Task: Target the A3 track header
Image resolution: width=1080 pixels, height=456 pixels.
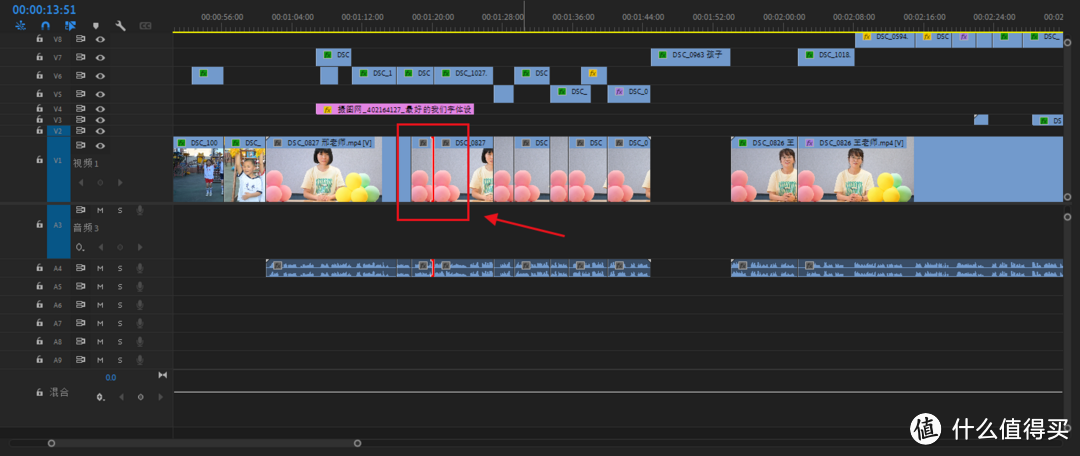Action: click(x=59, y=230)
